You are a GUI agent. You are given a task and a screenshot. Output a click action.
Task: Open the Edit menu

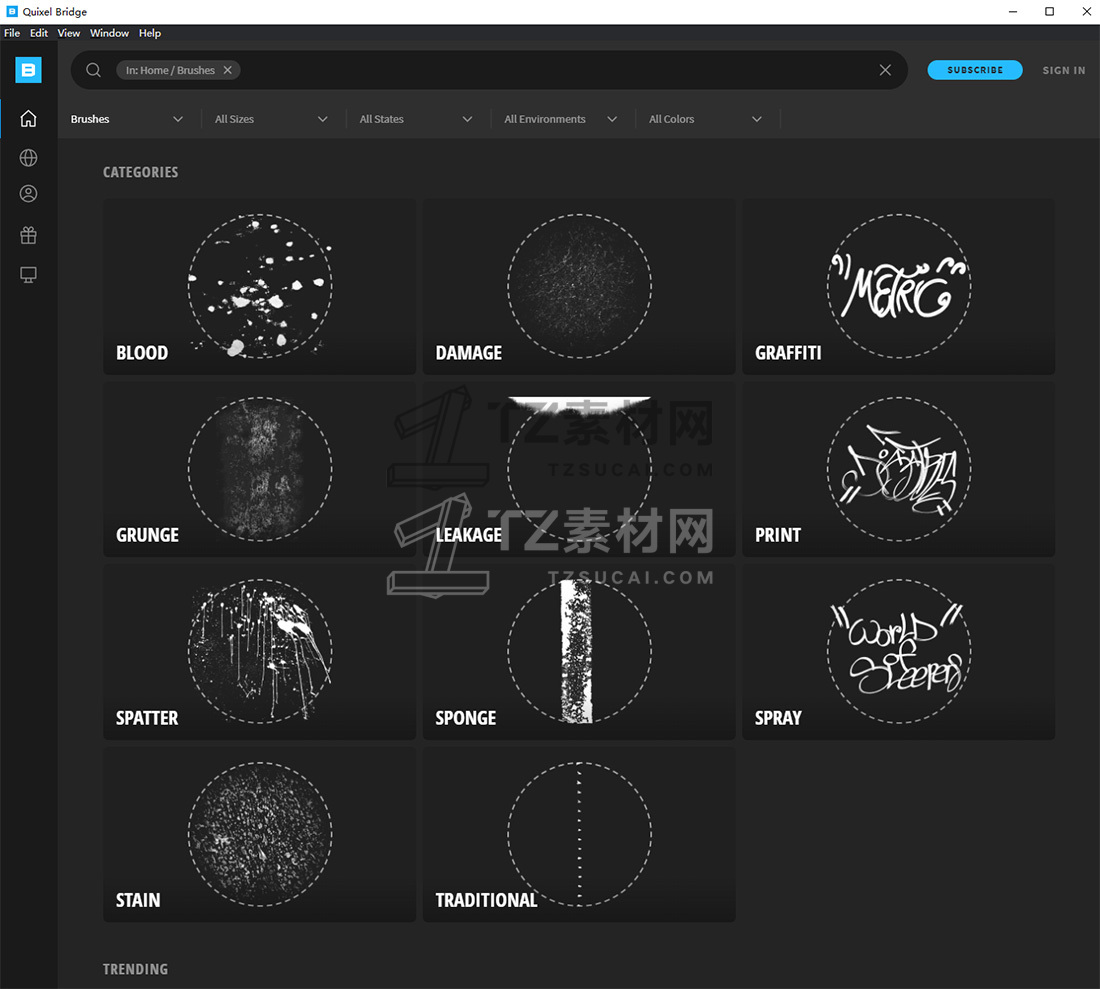coord(39,33)
